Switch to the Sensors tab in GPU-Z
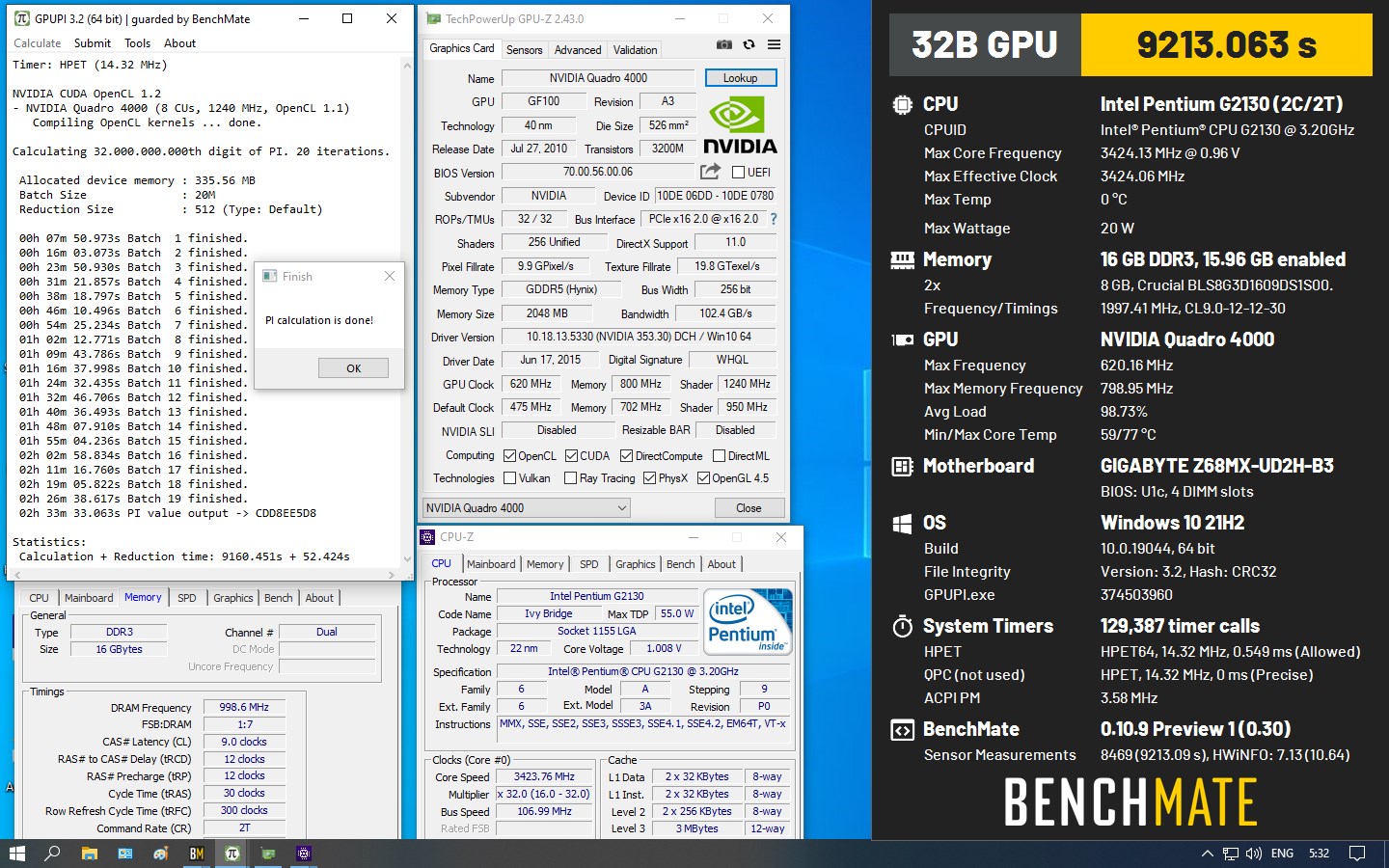 524,50
